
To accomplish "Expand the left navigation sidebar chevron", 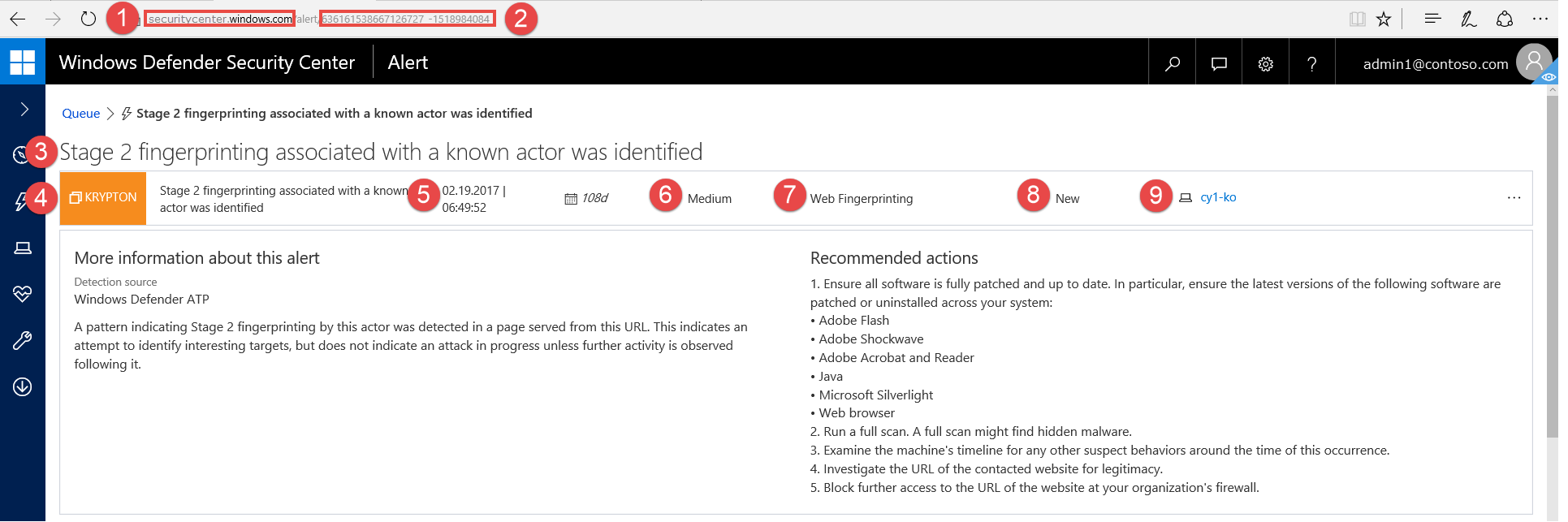I will pos(24,110).
